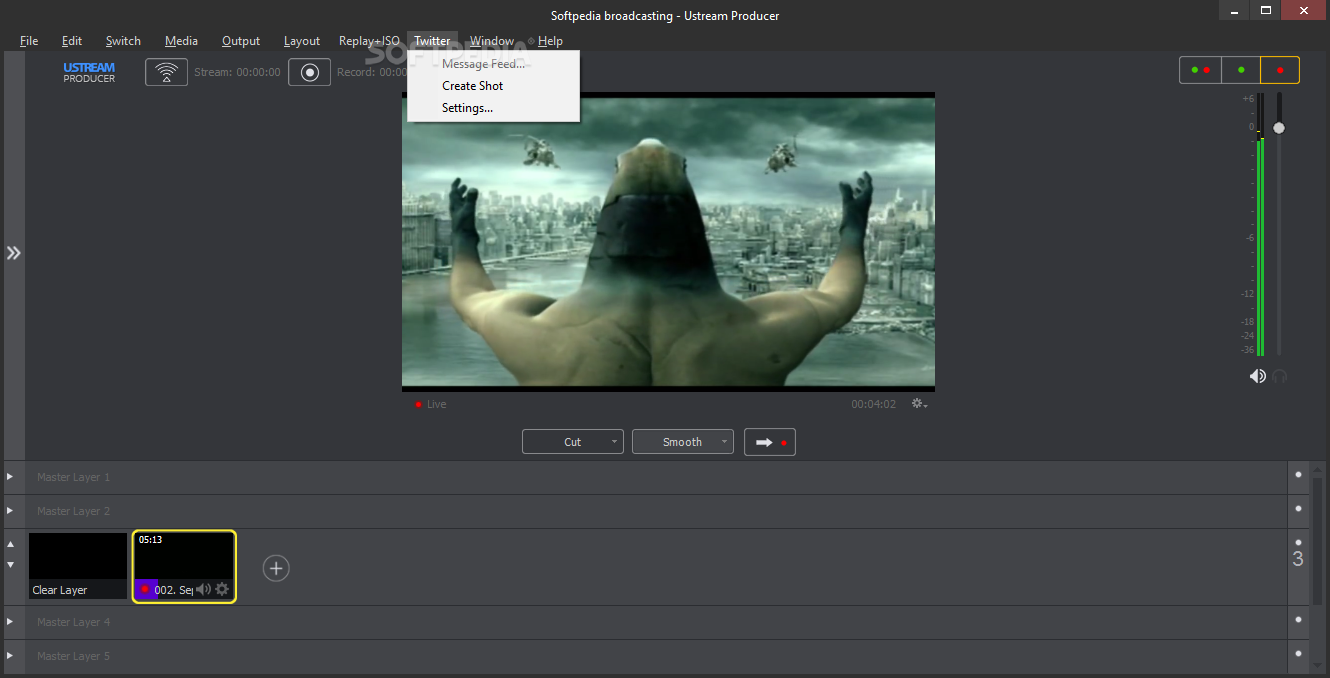
Task: Click the Master Layer 4 label
Action: 74,622
